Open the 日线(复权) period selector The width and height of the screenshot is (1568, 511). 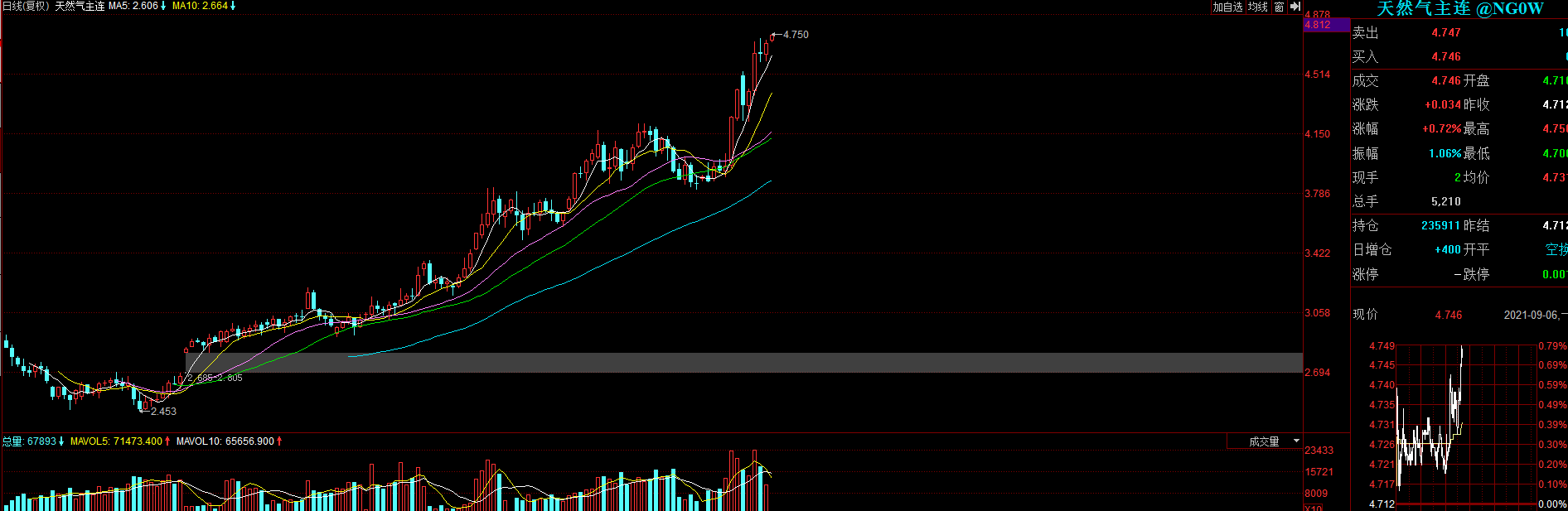pyautogui.click(x=25, y=6)
